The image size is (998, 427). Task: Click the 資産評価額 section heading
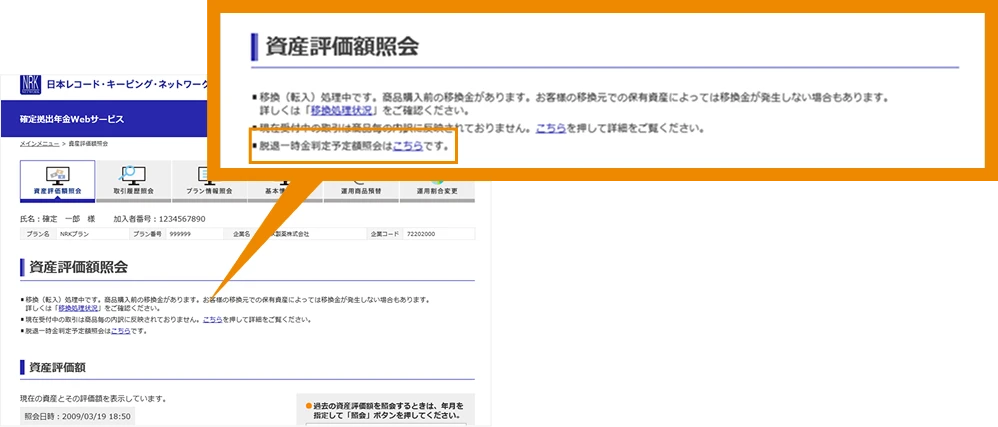click(58, 367)
